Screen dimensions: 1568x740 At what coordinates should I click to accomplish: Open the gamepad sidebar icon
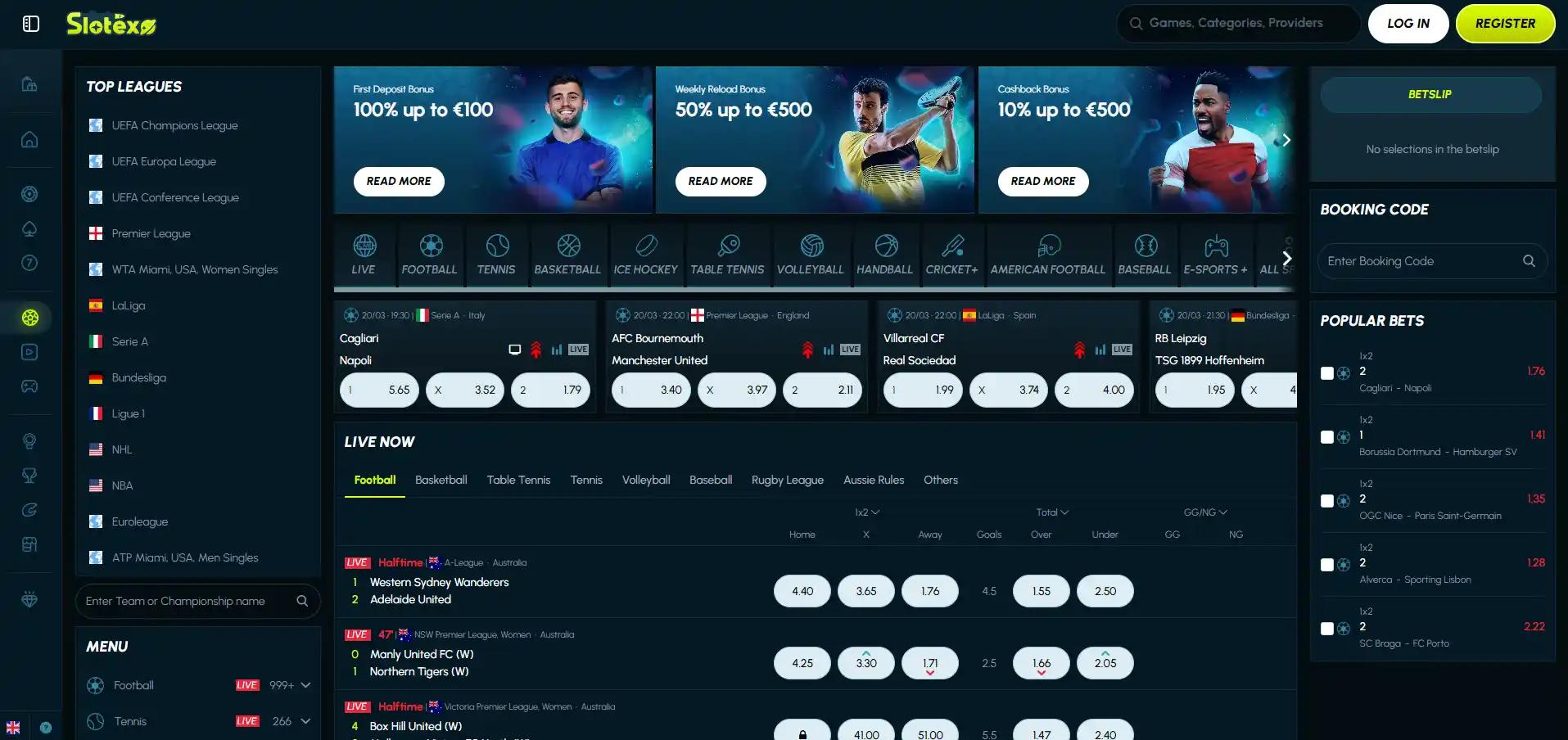pos(29,386)
